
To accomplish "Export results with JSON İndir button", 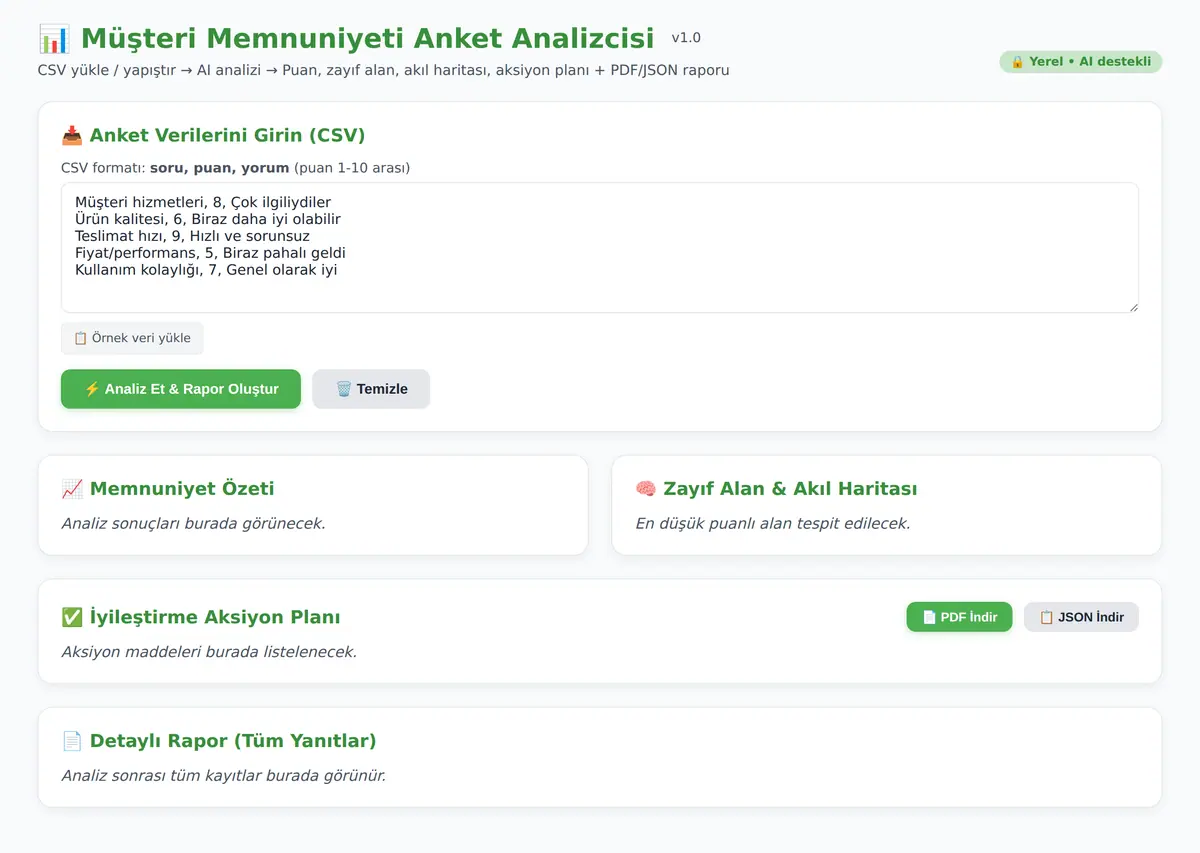I will (1081, 617).
